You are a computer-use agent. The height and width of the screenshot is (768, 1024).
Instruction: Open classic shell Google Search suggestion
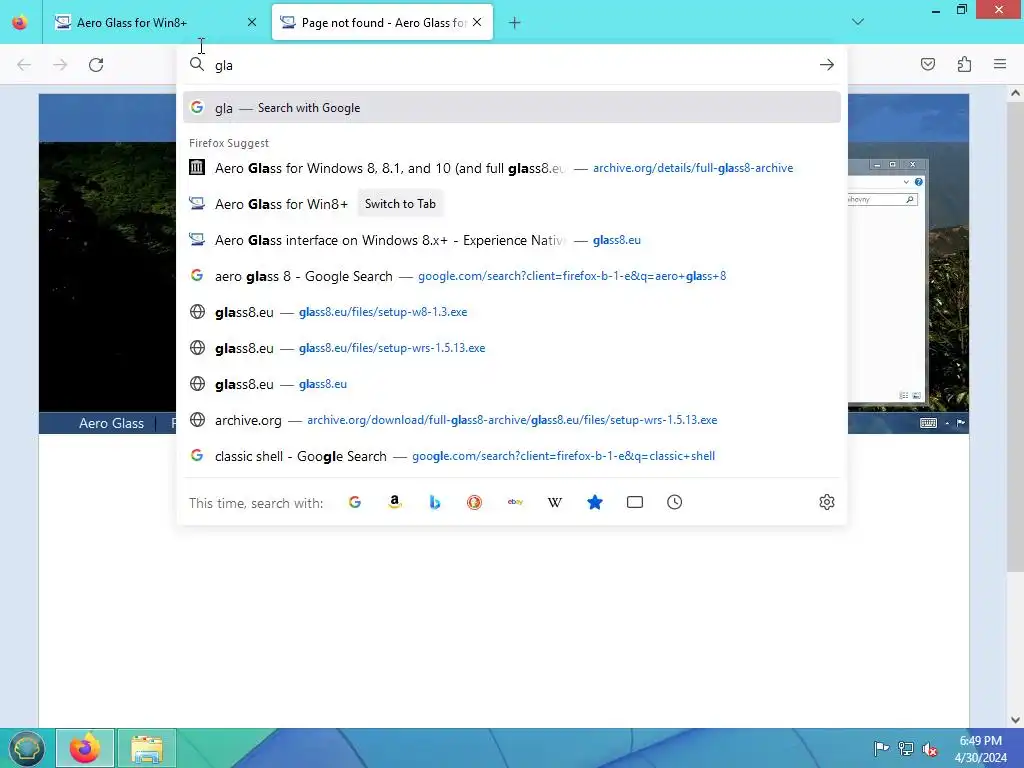point(512,456)
